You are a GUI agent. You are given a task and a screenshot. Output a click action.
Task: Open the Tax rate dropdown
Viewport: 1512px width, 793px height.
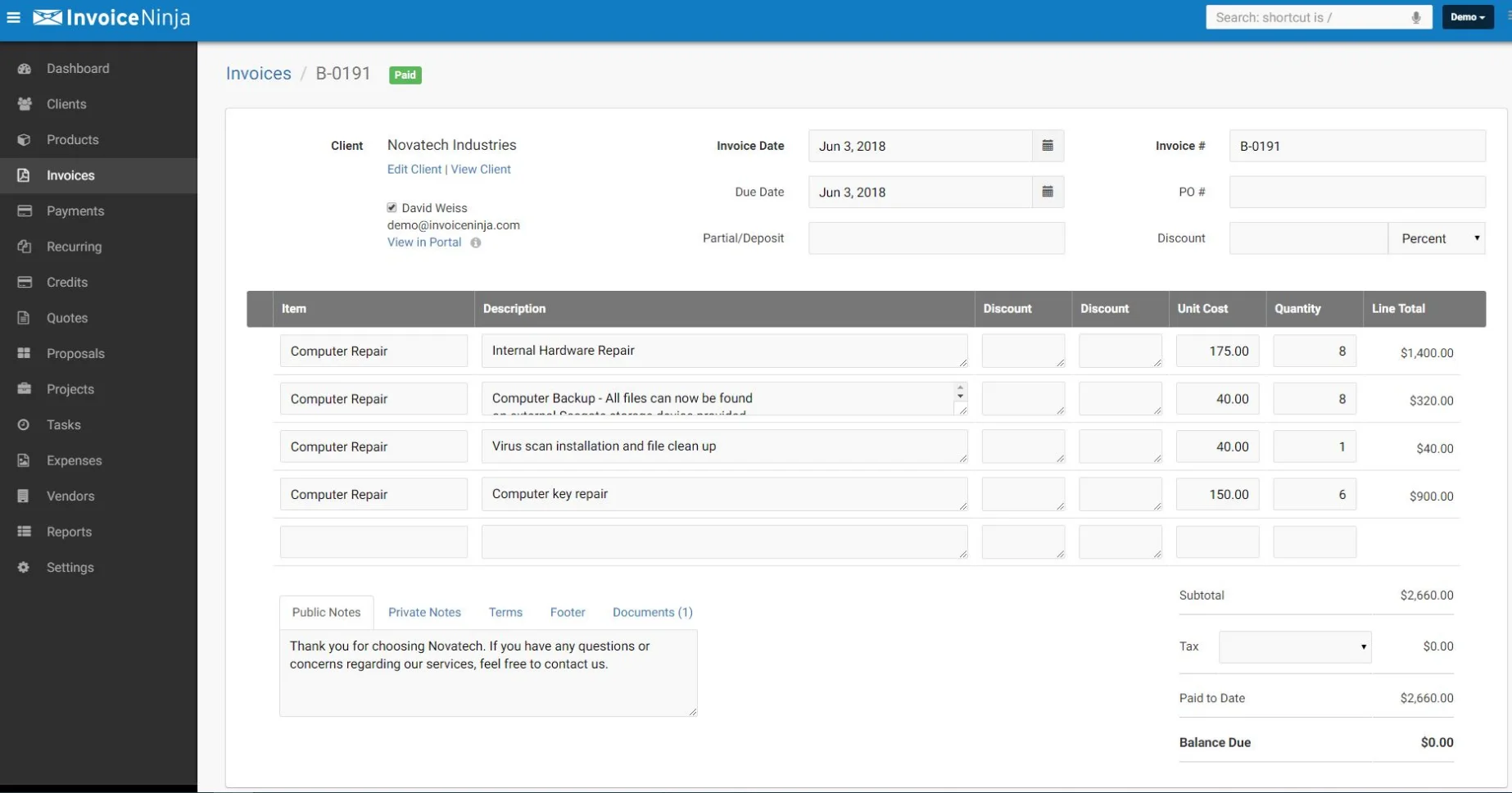(1295, 646)
